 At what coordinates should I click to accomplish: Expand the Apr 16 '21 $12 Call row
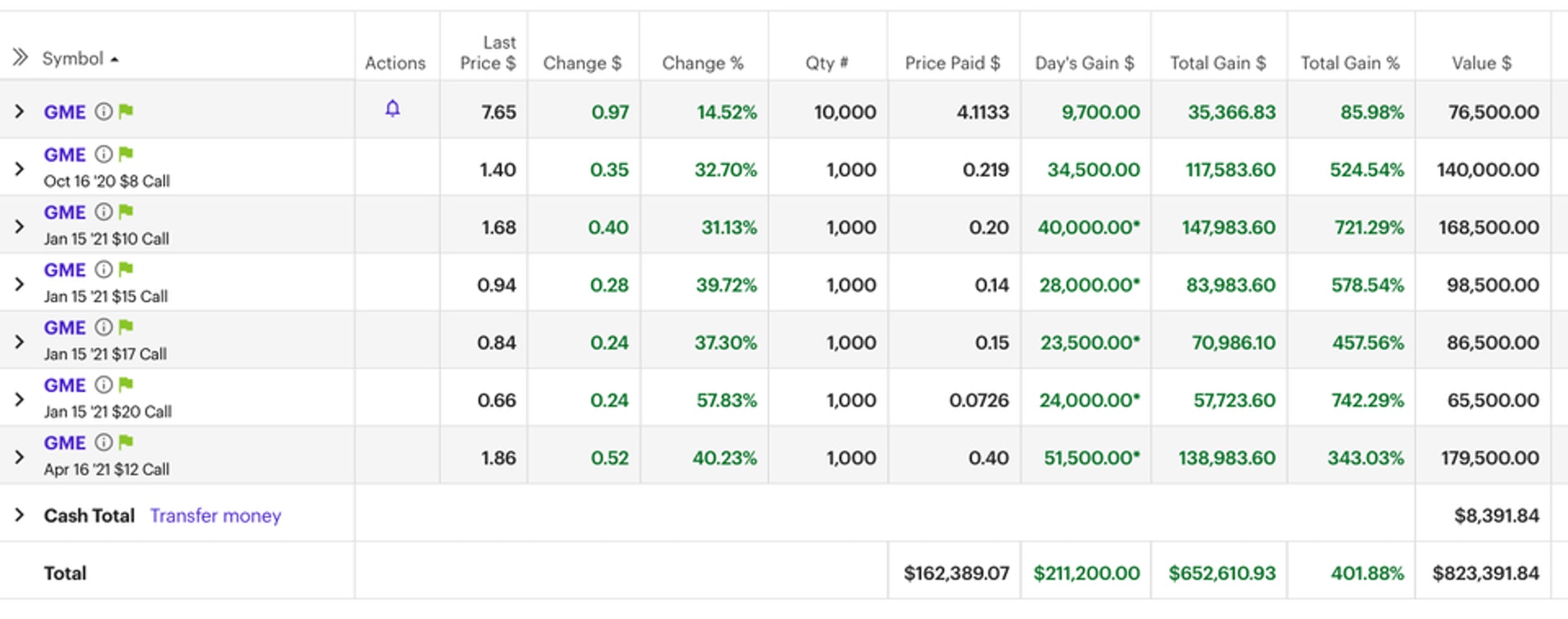(x=20, y=457)
